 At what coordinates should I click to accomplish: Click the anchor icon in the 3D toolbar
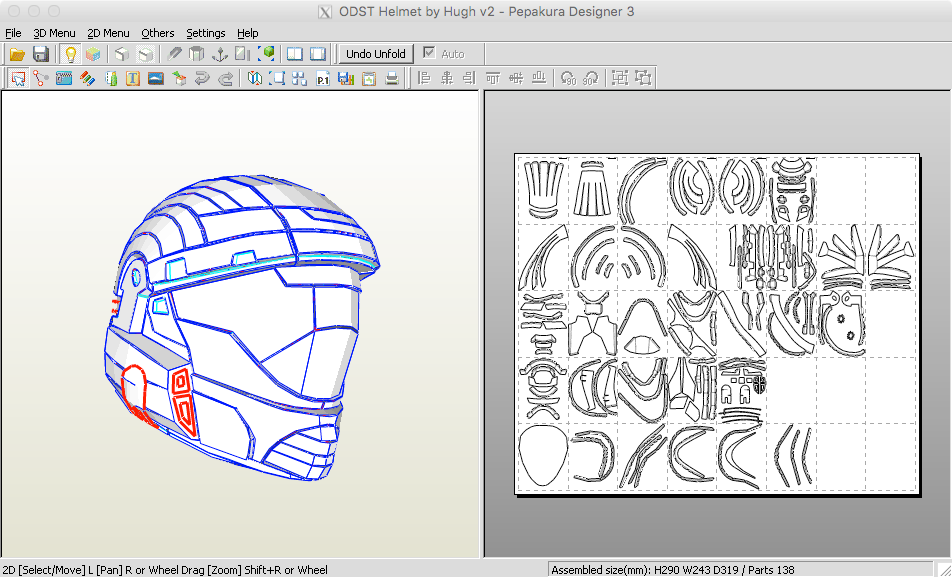click(220, 54)
